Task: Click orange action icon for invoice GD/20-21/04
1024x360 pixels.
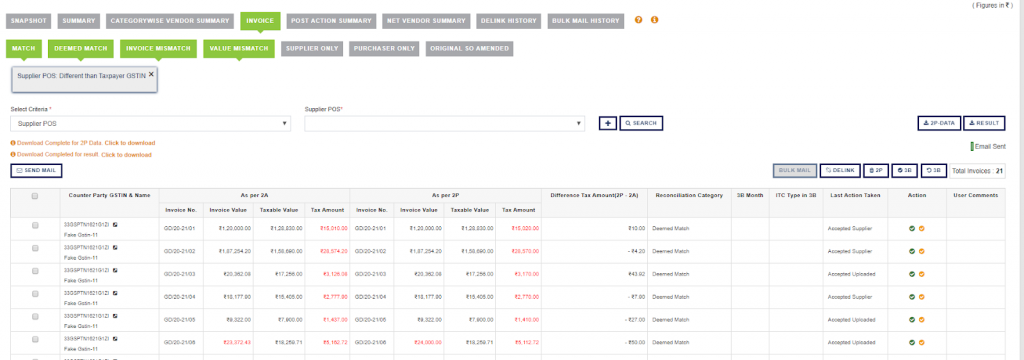Action: point(921,297)
